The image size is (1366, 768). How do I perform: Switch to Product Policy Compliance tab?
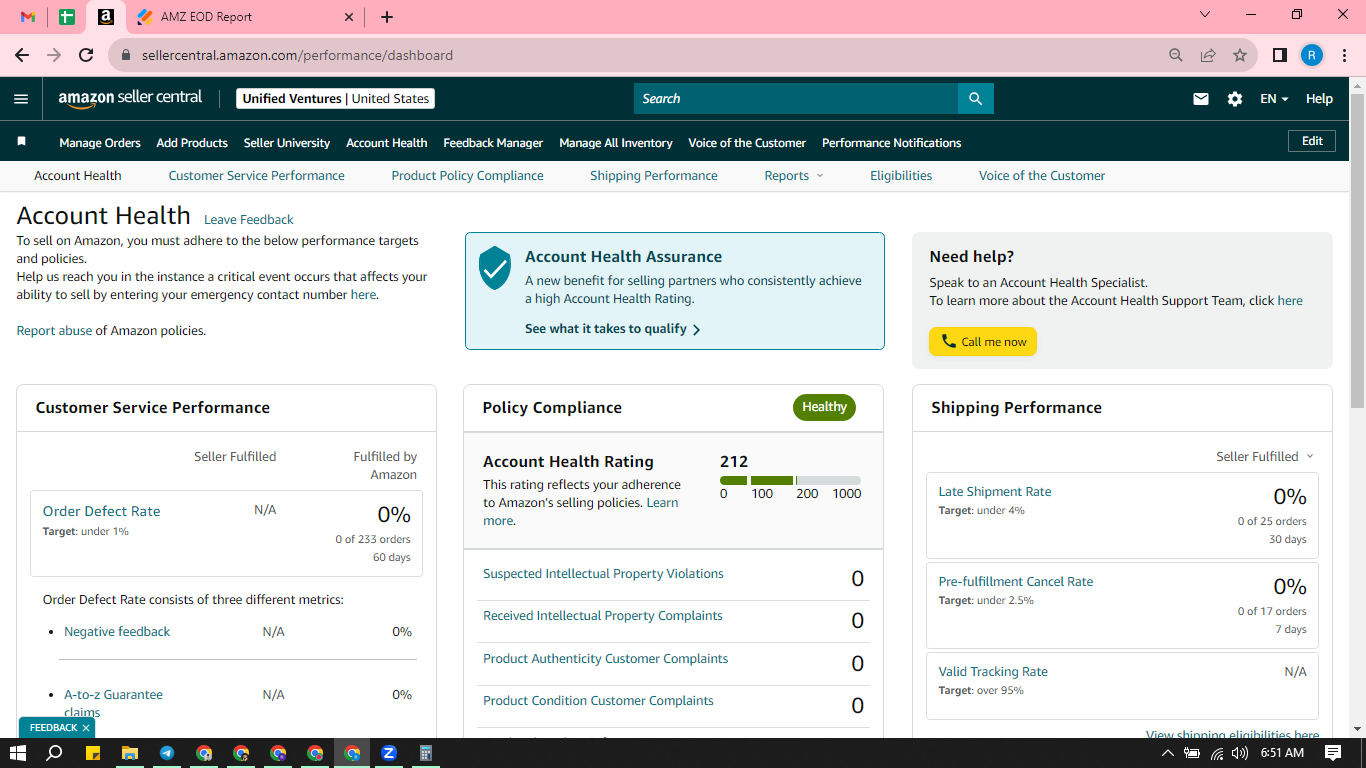tap(468, 175)
